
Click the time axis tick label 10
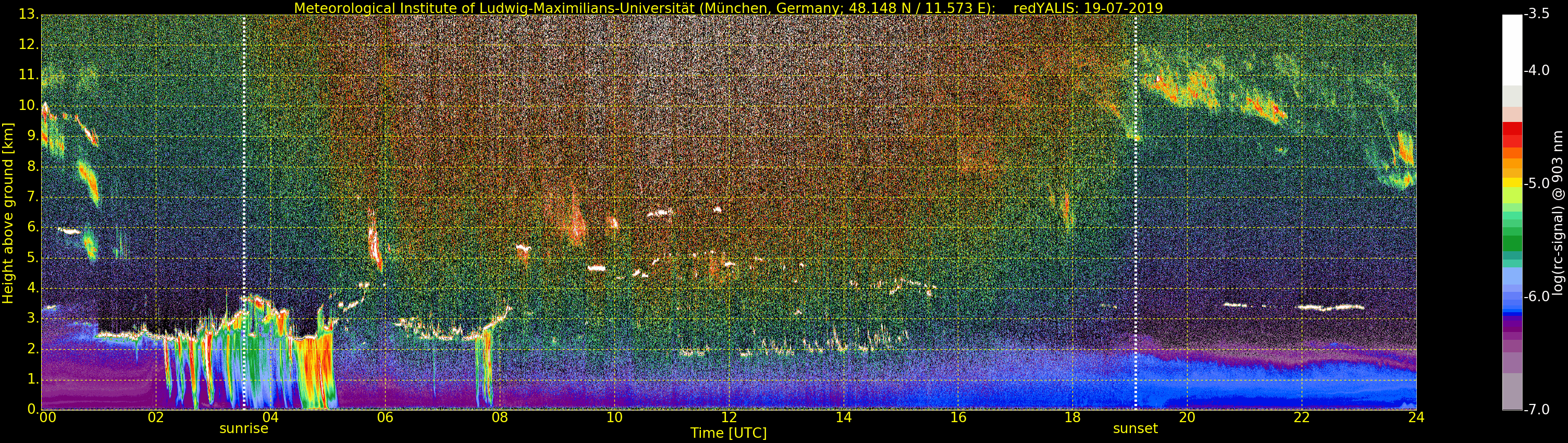(614, 417)
